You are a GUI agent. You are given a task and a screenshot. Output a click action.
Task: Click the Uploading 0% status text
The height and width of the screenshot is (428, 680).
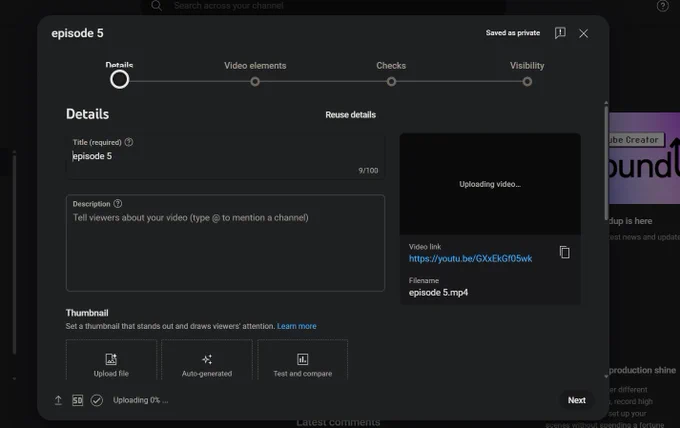tap(141, 400)
